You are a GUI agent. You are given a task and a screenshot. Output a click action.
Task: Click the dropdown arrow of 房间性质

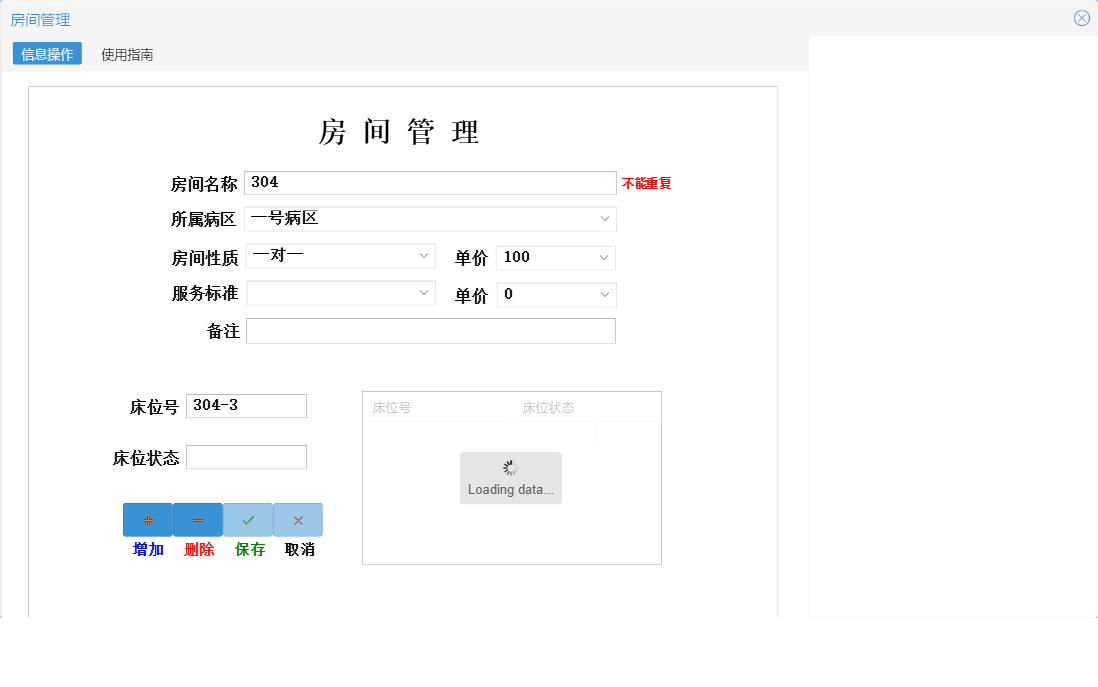click(x=422, y=255)
